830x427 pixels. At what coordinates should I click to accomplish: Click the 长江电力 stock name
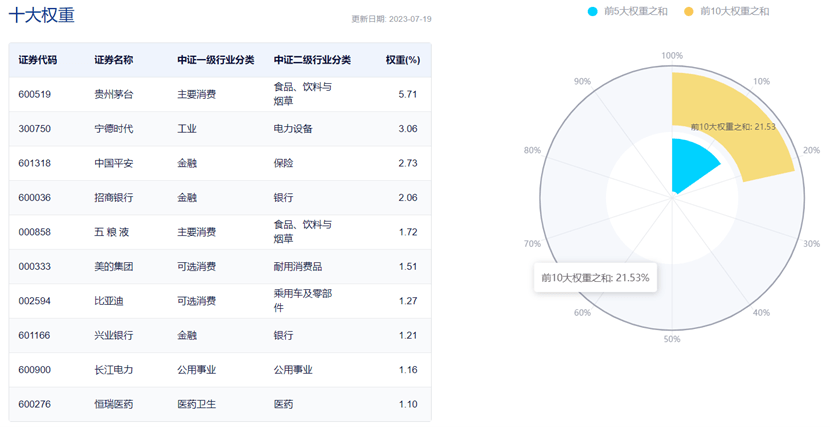point(113,370)
